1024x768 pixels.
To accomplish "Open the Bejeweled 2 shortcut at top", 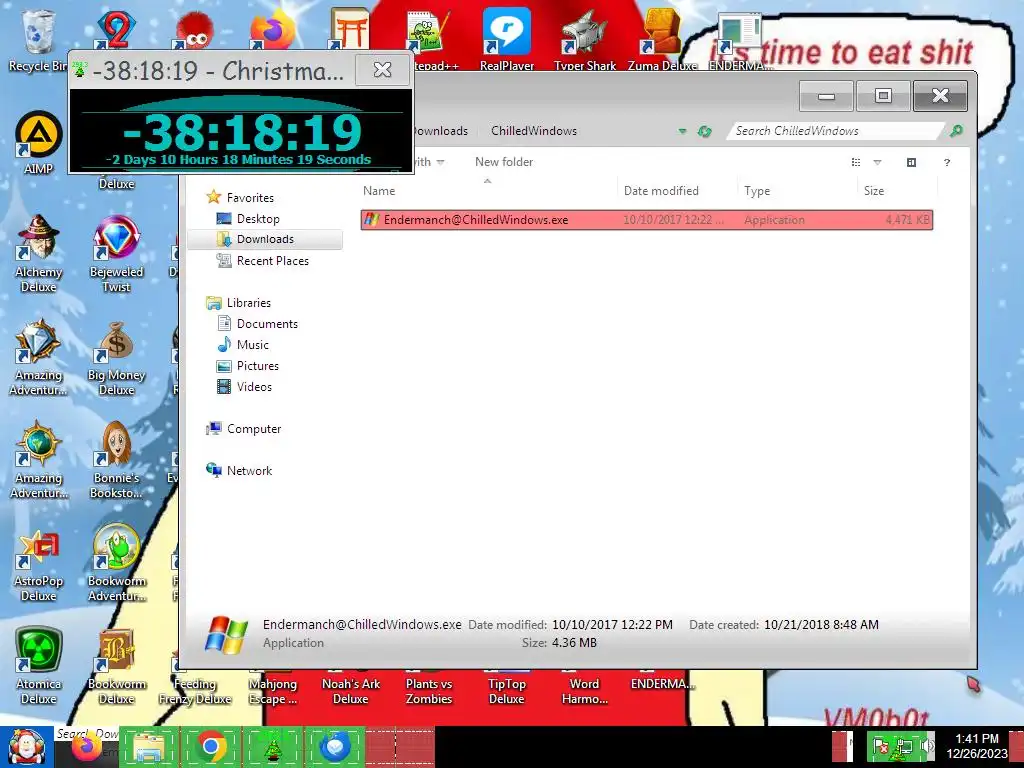I will pos(116,29).
